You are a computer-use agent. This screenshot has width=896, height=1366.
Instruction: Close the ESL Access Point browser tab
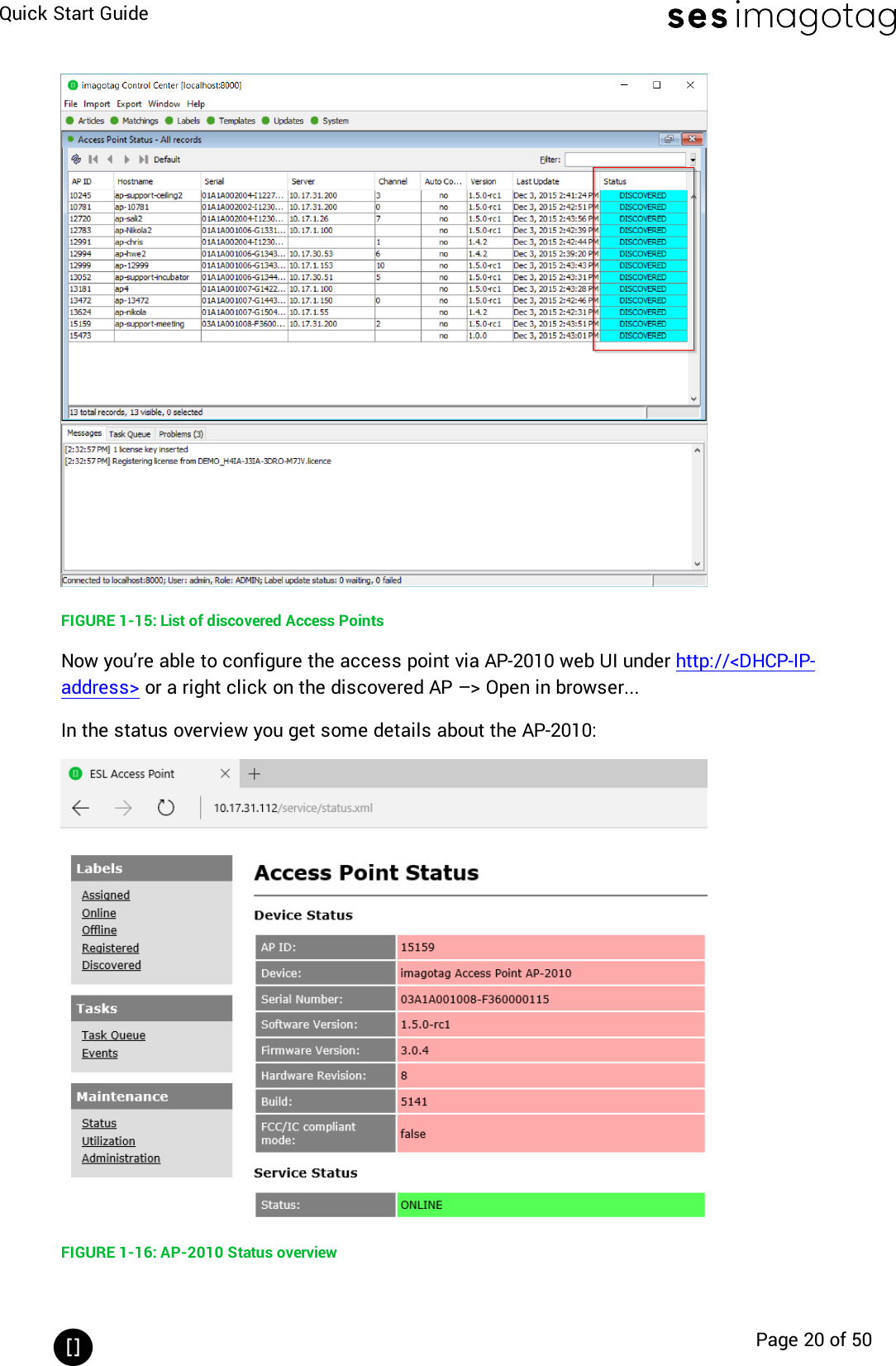225,774
